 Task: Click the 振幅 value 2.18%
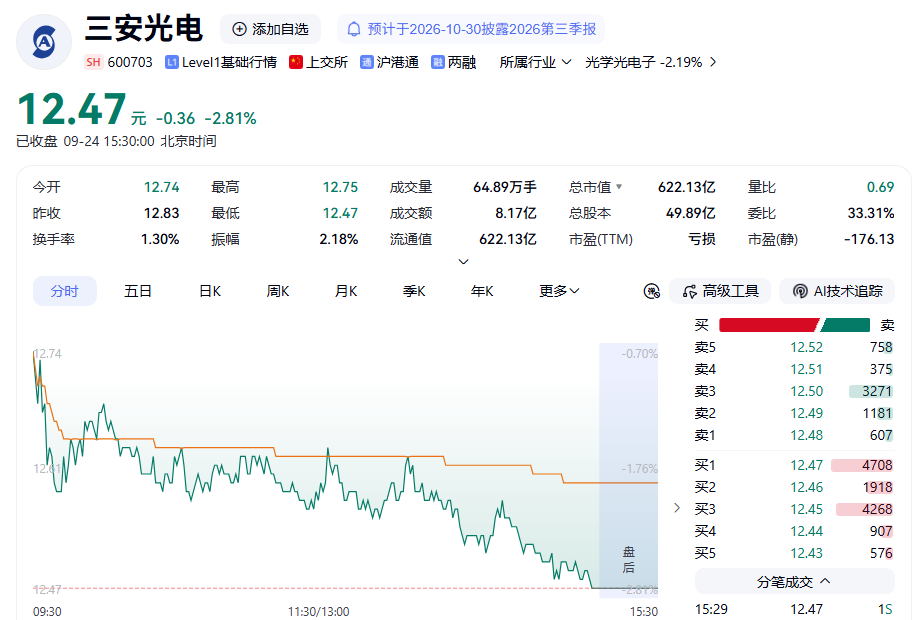pyautogui.click(x=338, y=239)
